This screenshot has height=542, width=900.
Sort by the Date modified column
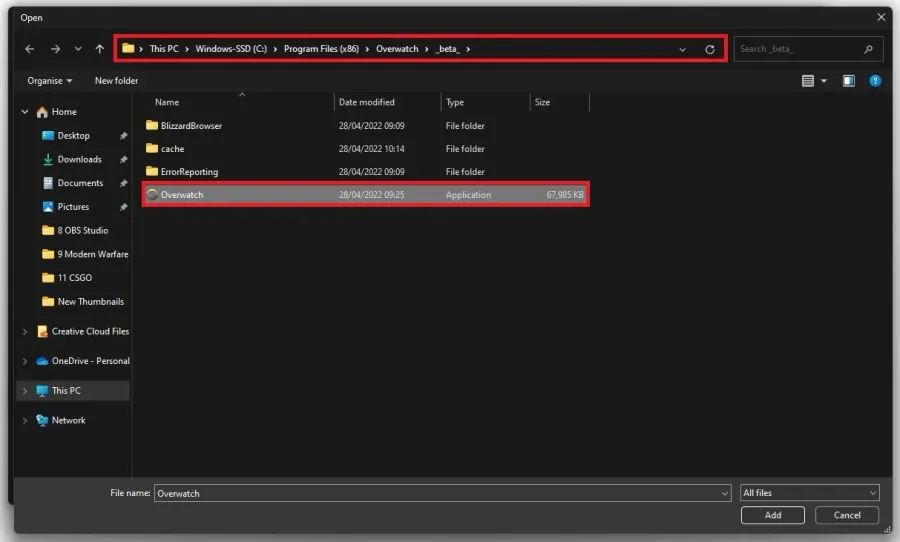pyautogui.click(x=366, y=102)
